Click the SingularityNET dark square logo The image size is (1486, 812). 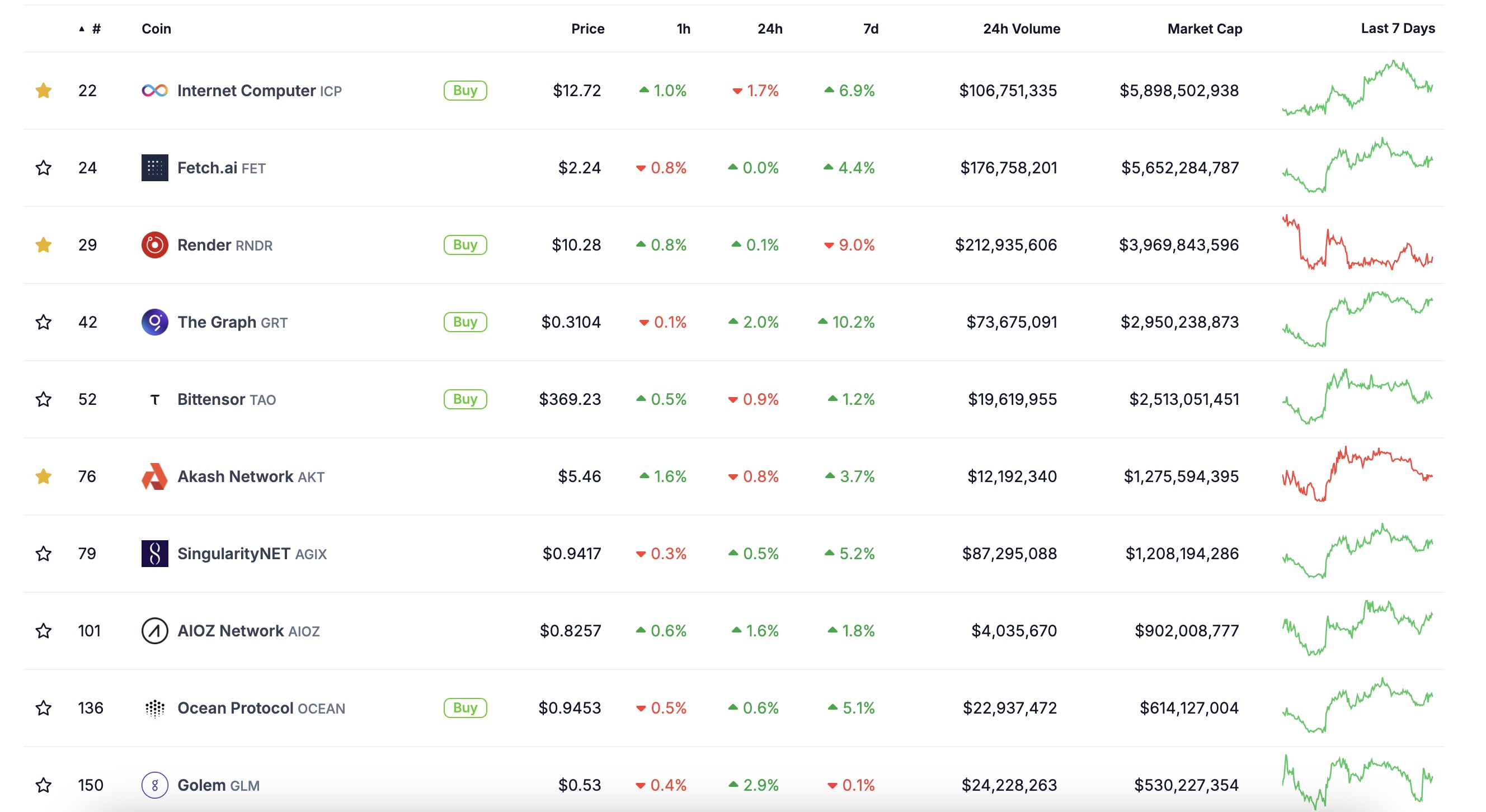pyautogui.click(x=154, y=554)
